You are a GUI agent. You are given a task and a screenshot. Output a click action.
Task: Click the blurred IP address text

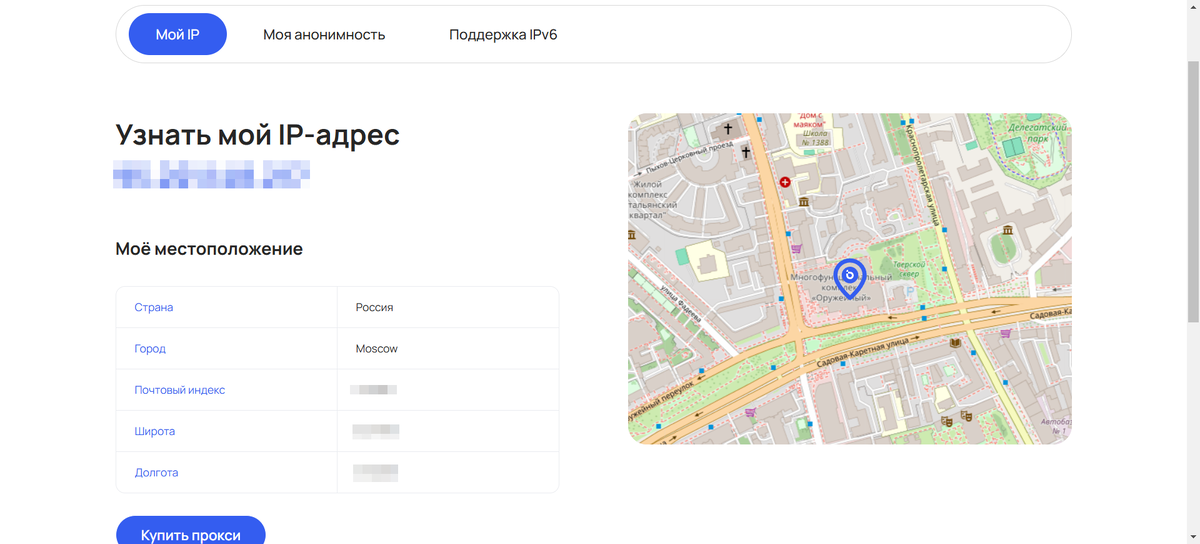211,174
